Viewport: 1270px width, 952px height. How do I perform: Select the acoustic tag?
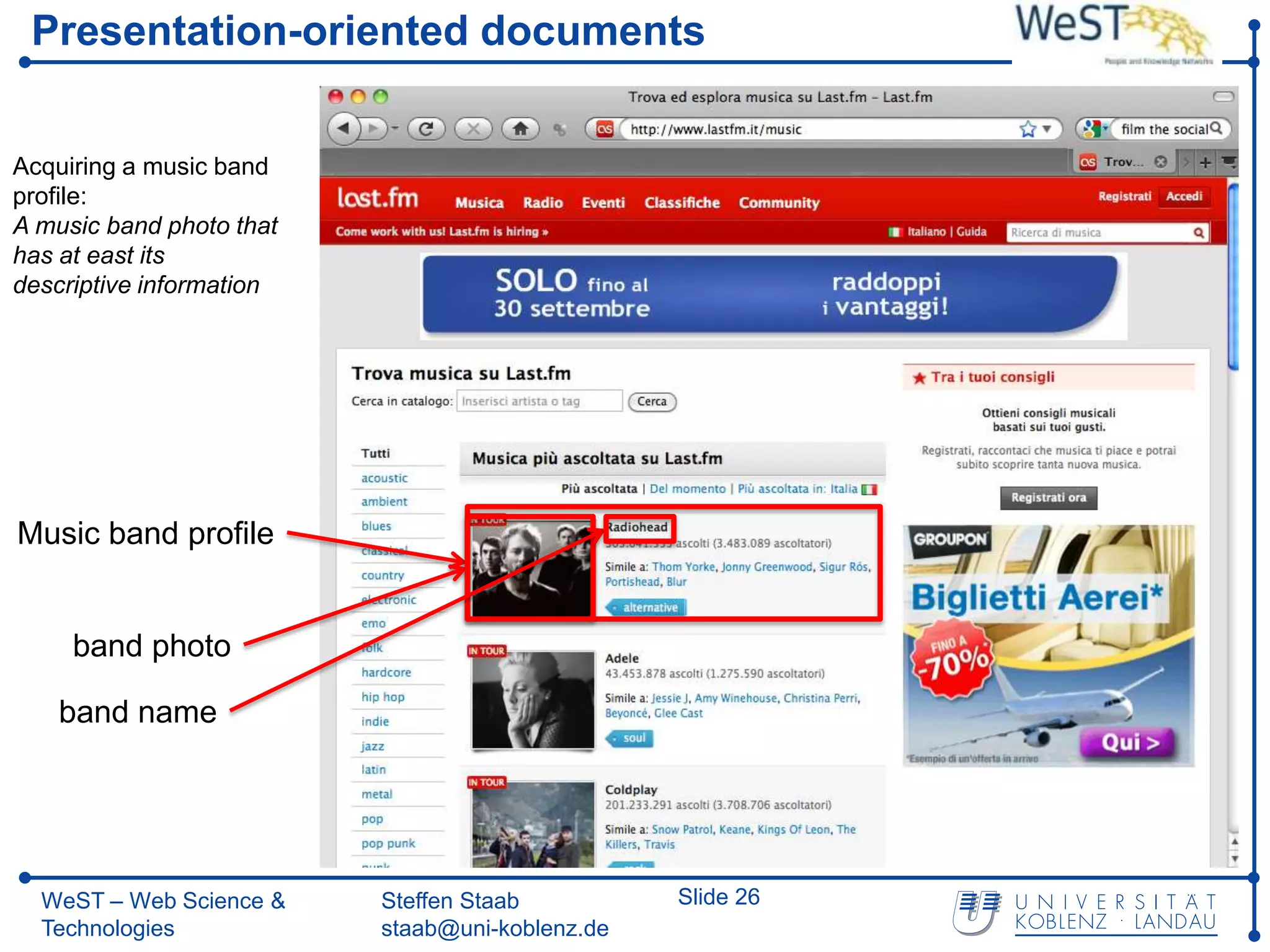384,478
